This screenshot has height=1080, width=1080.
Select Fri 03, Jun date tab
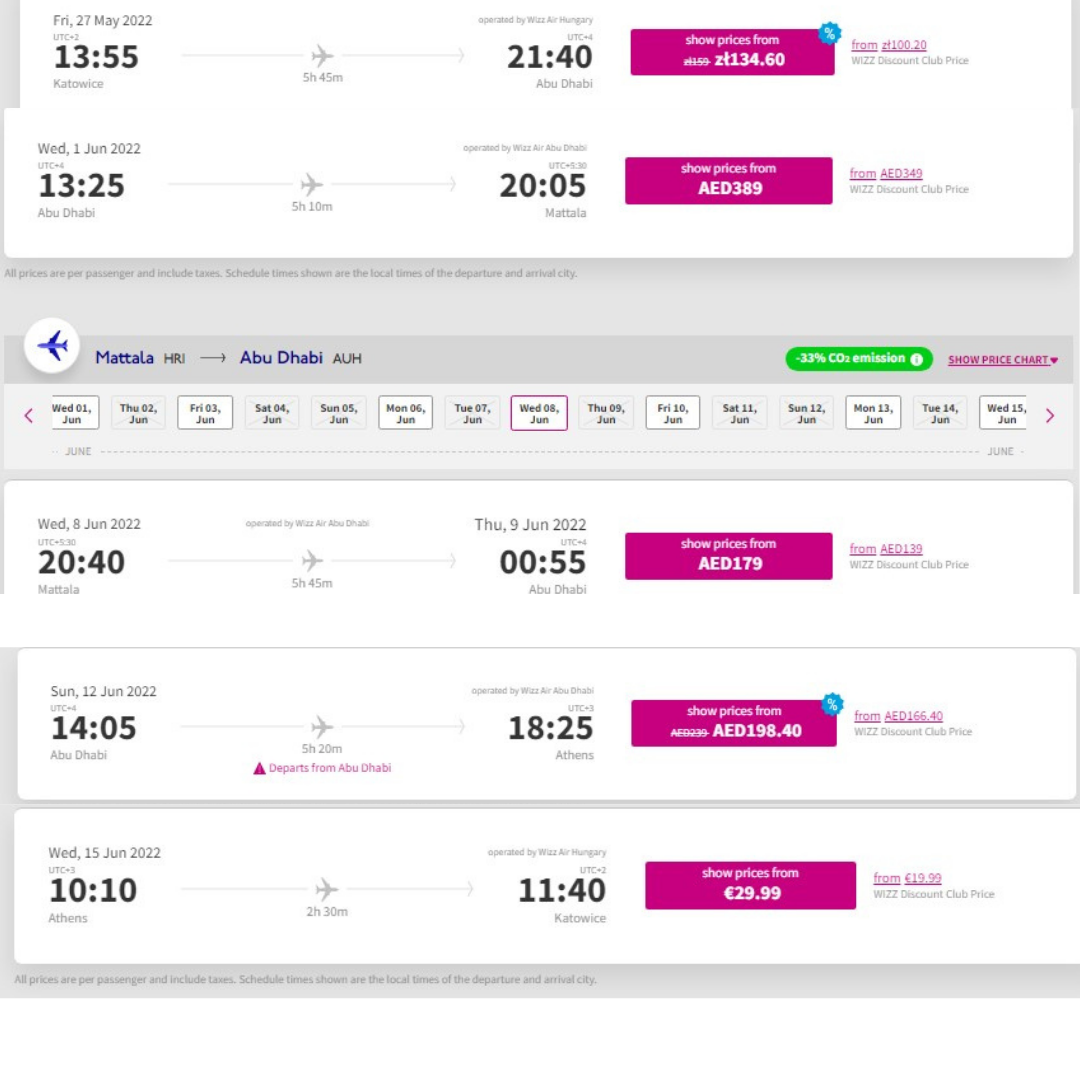coord(205,413)
